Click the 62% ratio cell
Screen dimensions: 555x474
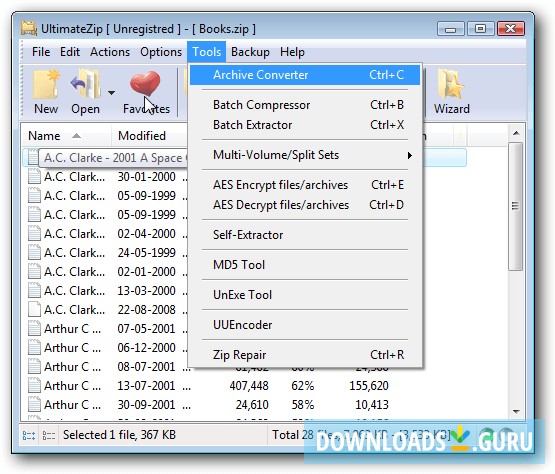click(x=303, y=386)
